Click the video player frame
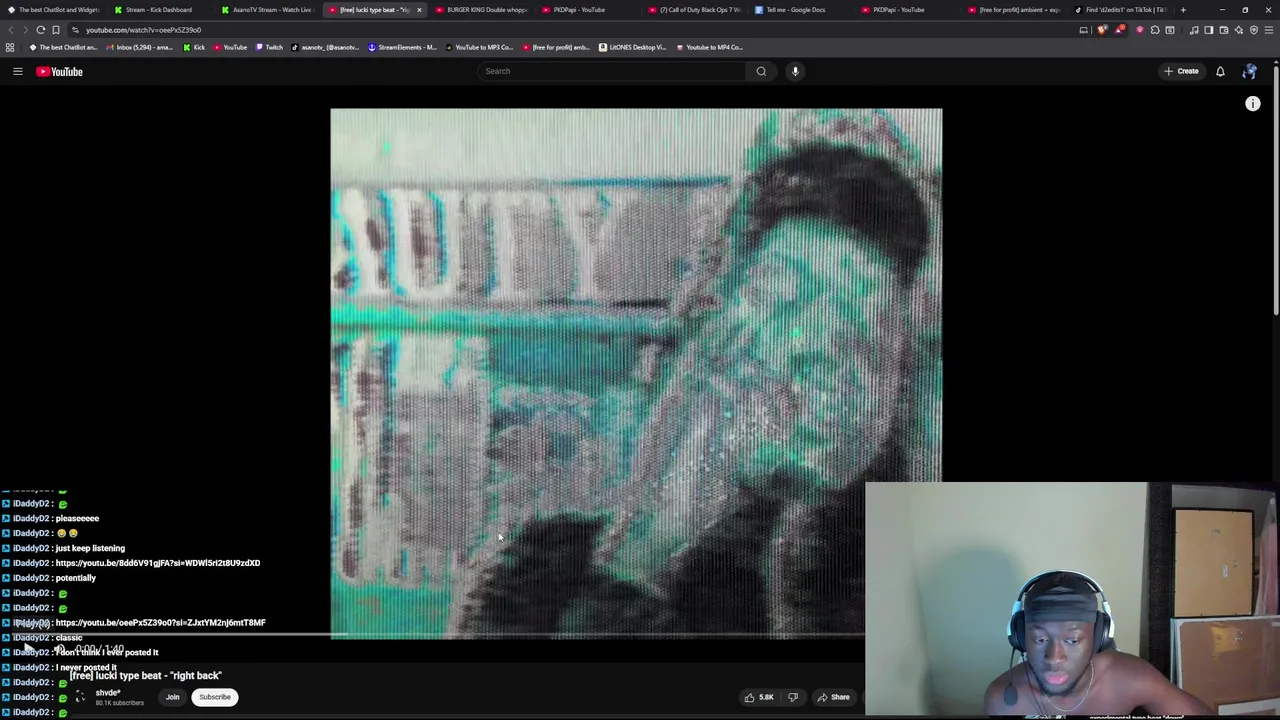This screenshot has height=720, width=1280. 636,372
